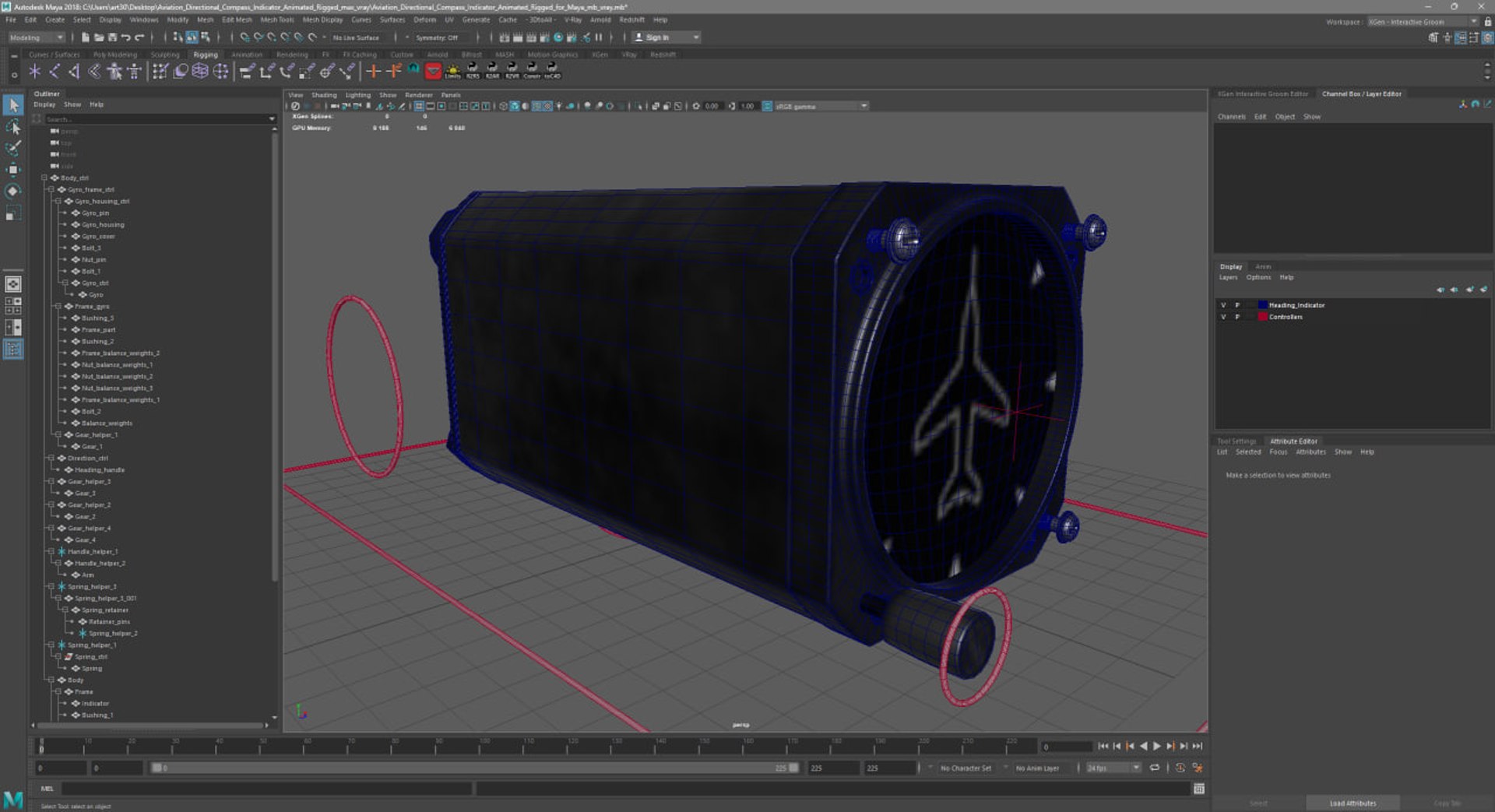The image size is (1495, 812).
Task: Switch to the Animation shelf tab
Action: click(x=247, y=54)
